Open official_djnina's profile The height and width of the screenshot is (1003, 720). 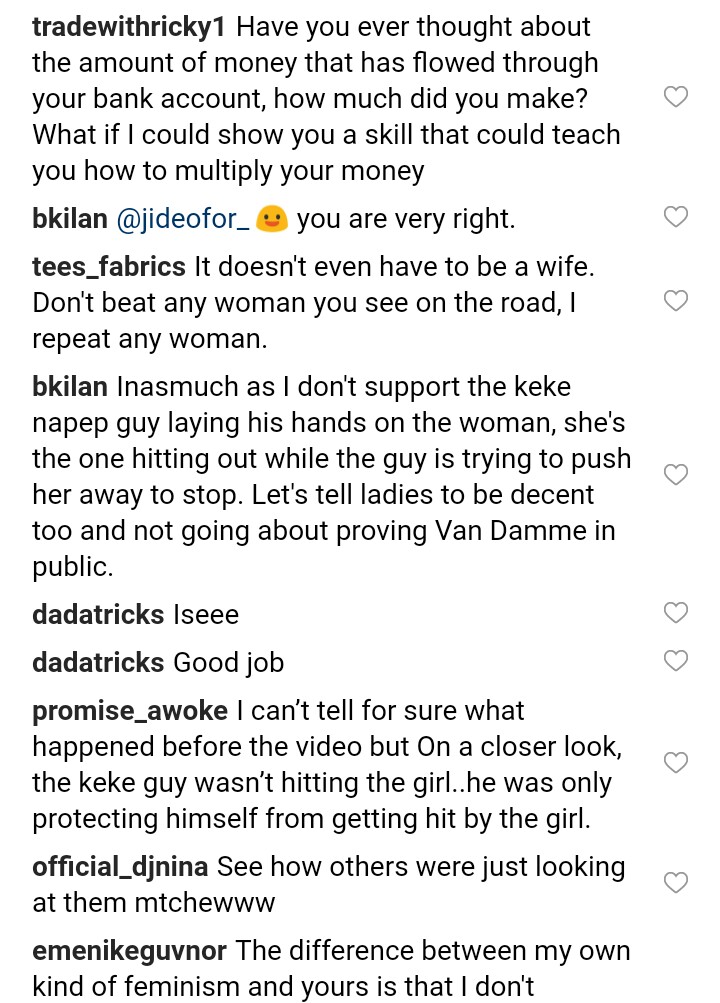120,866
